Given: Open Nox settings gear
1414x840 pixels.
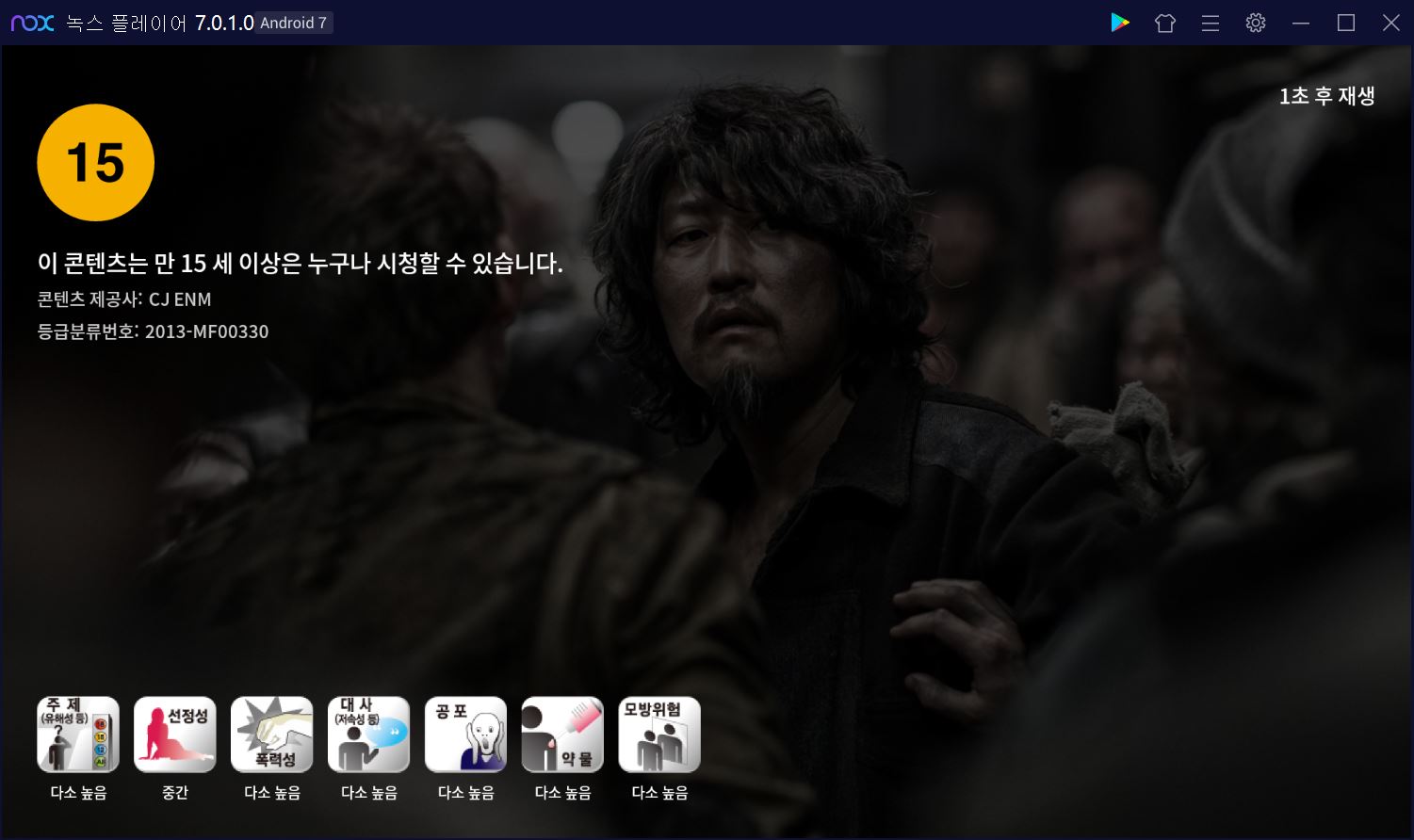Looking at the screenshot, I should coord(1256,23).
